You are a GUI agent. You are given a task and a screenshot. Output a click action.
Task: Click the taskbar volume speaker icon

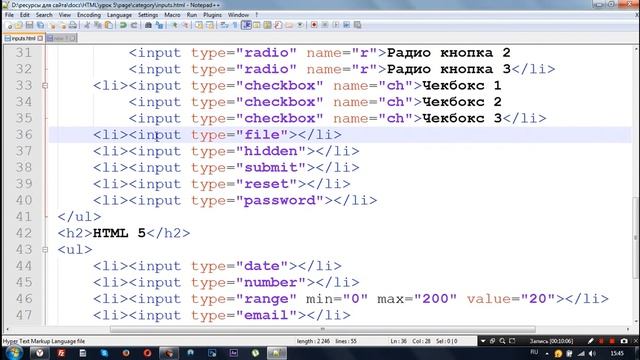(592, 353)
